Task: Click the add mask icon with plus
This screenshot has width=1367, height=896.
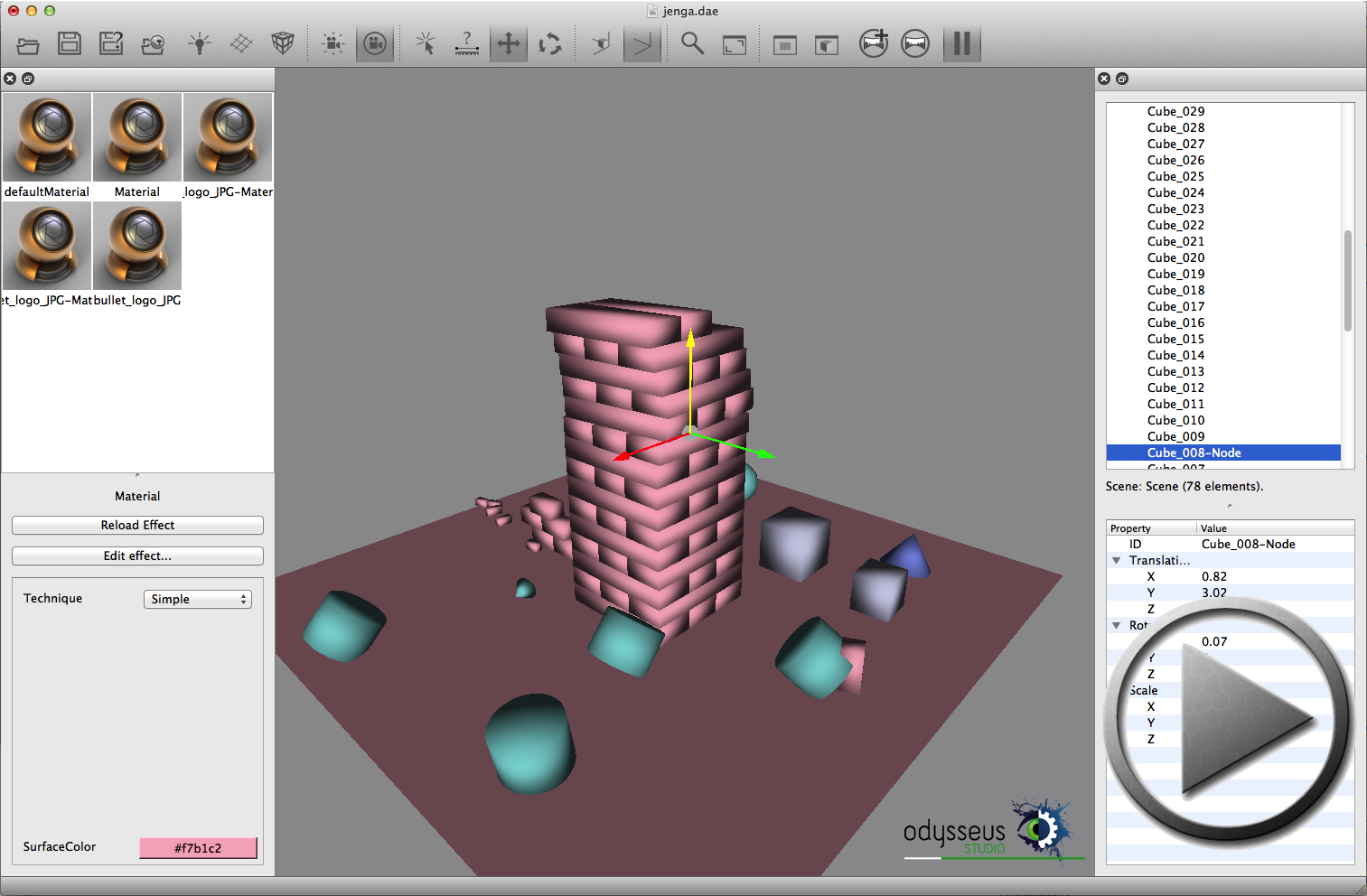Action: (874, 43)
